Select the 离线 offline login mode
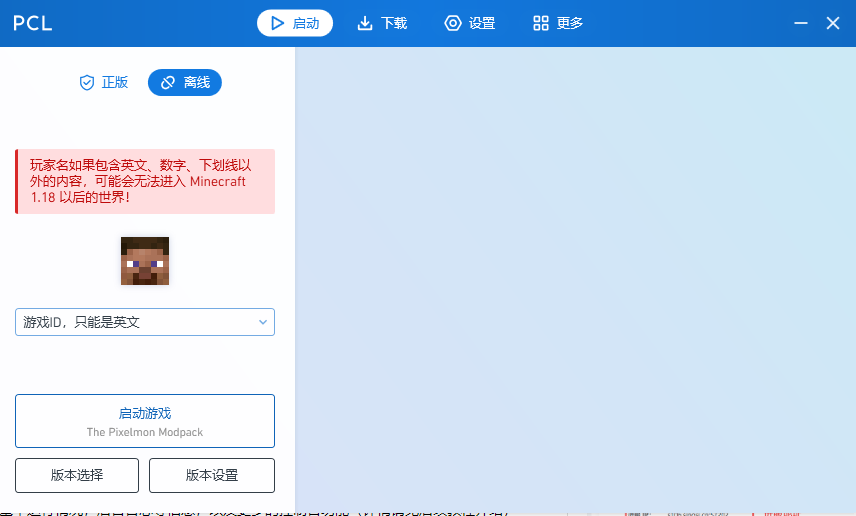 pyautogui.click(x=185, y=83)
